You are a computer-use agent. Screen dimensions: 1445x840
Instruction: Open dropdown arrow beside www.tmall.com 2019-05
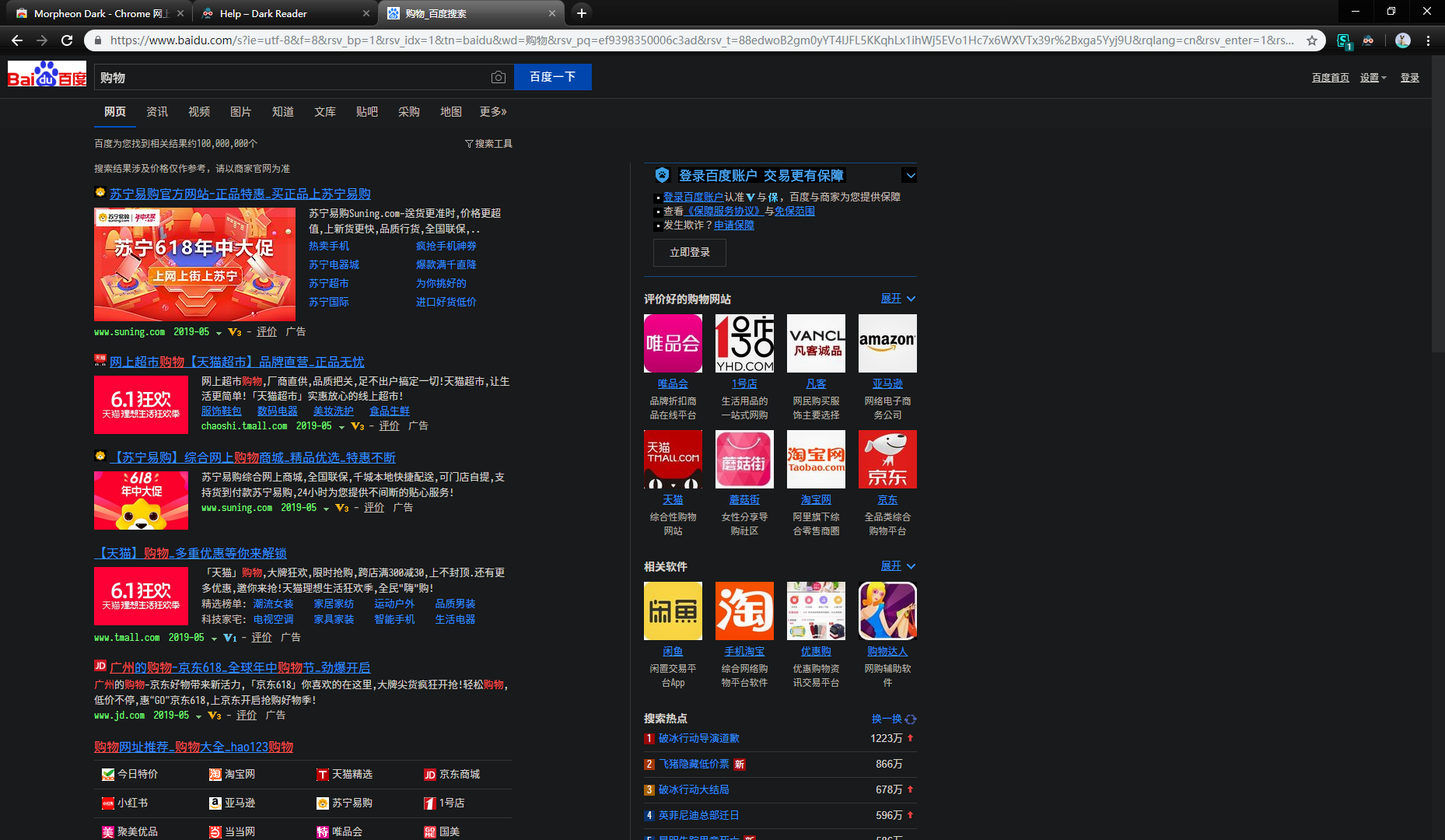pyautogui.click(x=214, y=639)
